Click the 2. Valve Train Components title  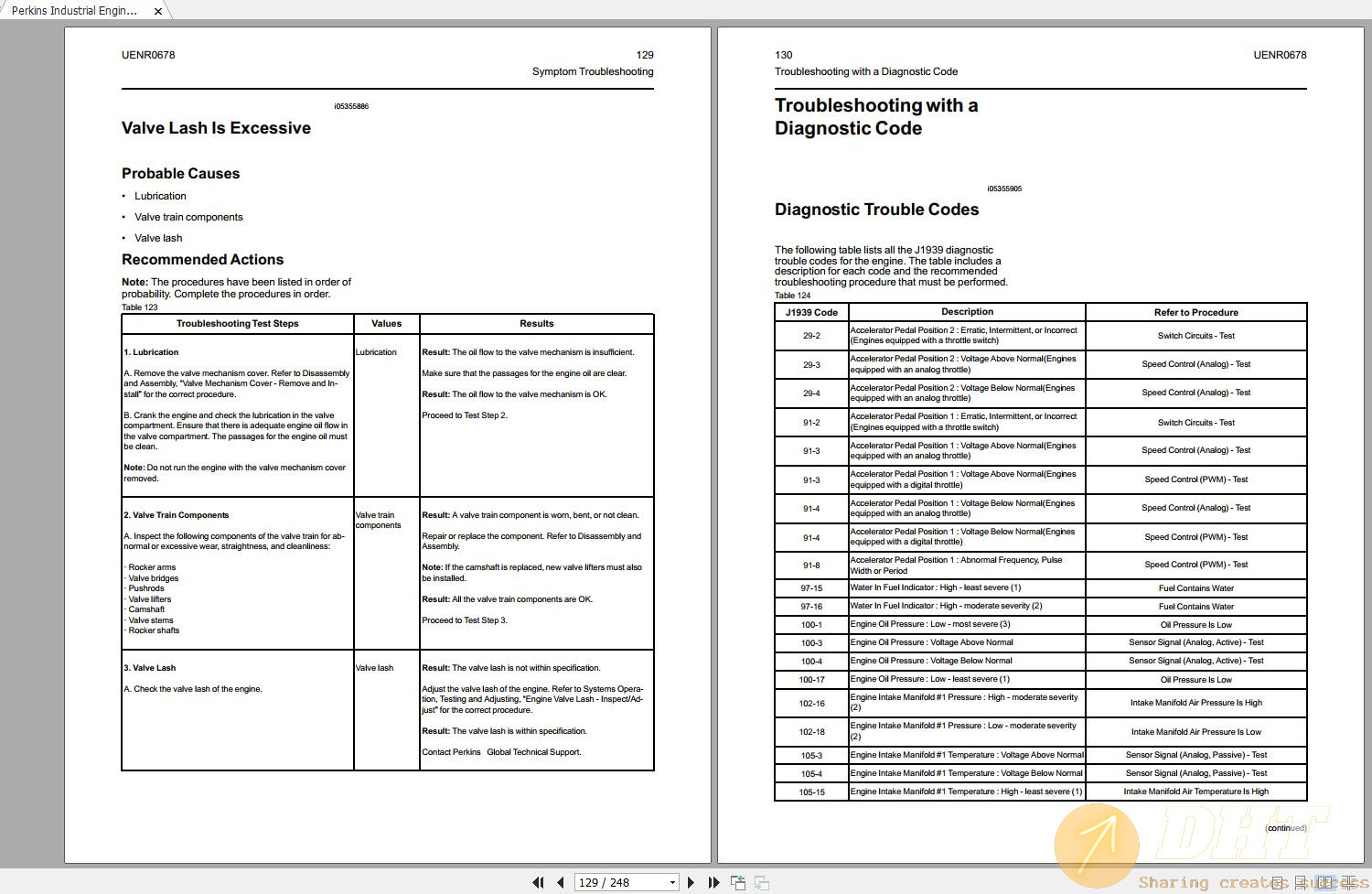176,515
